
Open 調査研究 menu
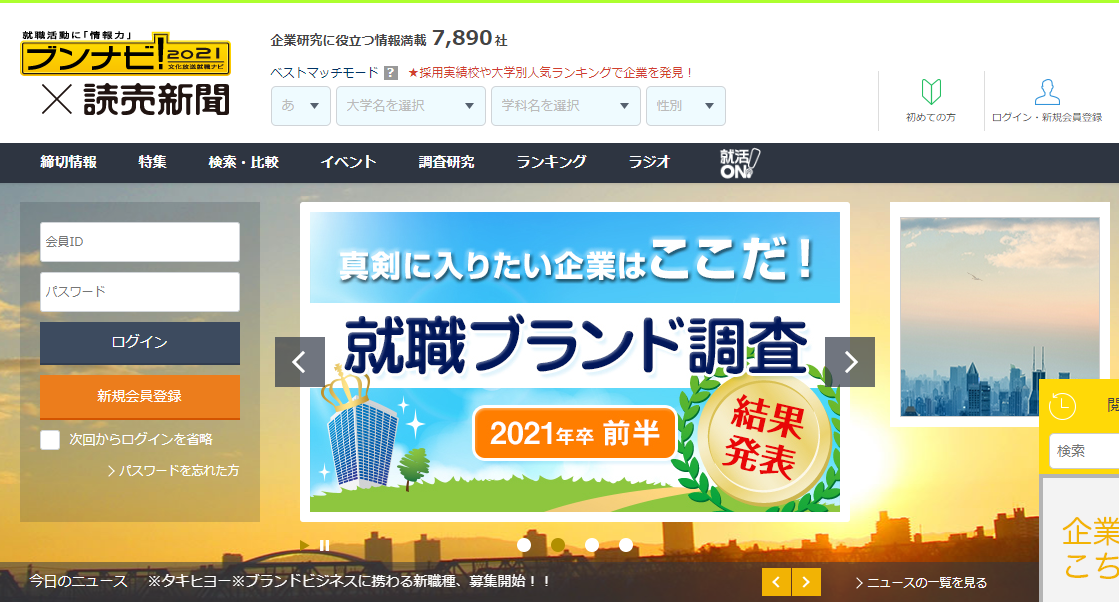coord(446,162)
